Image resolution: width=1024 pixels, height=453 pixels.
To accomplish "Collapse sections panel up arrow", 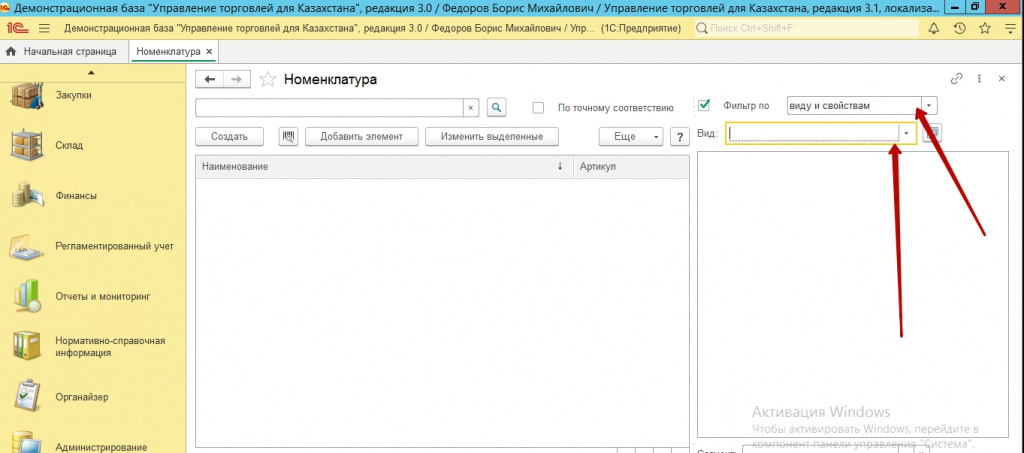I will click(x=91, y=72).
